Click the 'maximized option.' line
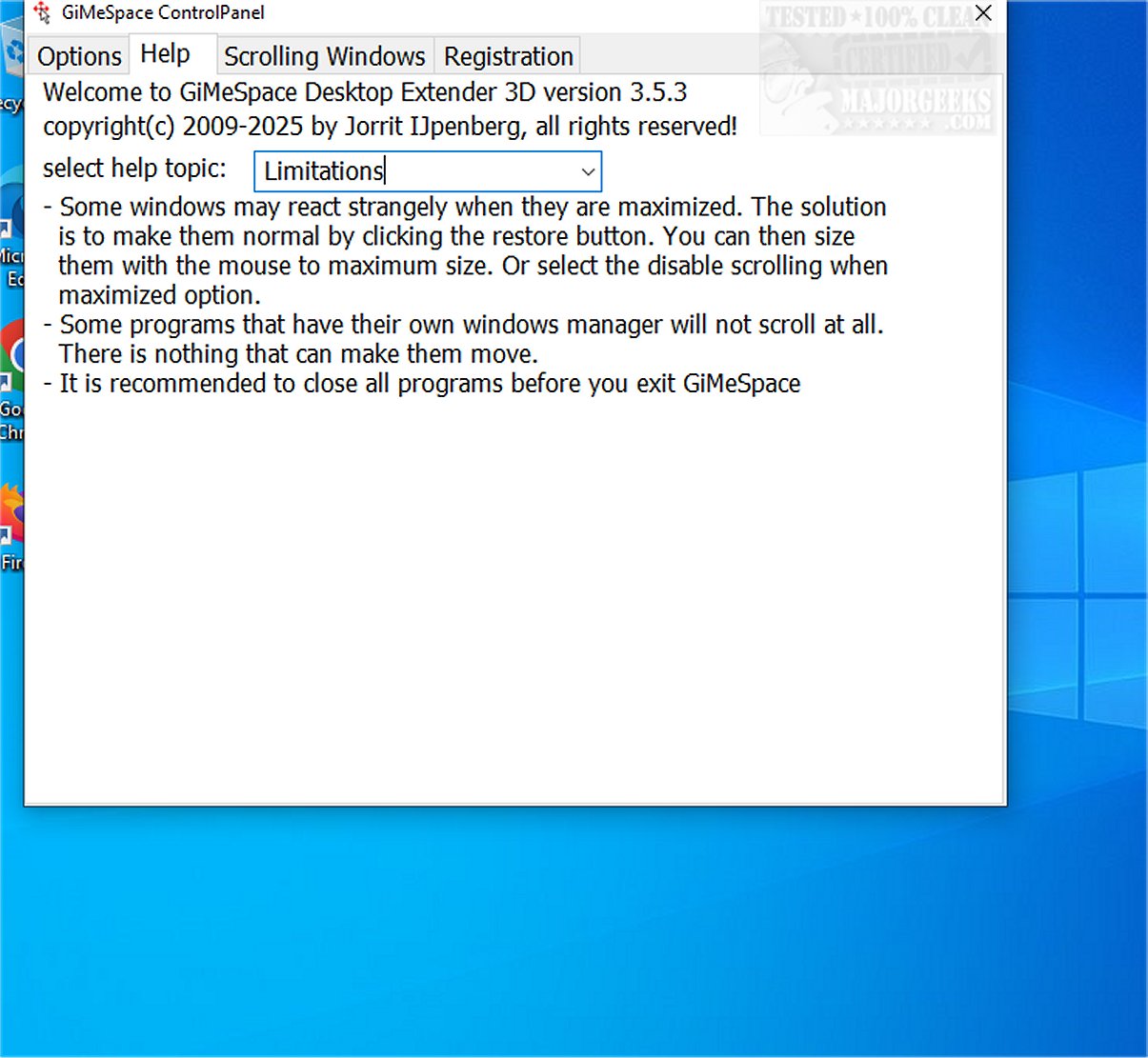 [x=159, y=295]
